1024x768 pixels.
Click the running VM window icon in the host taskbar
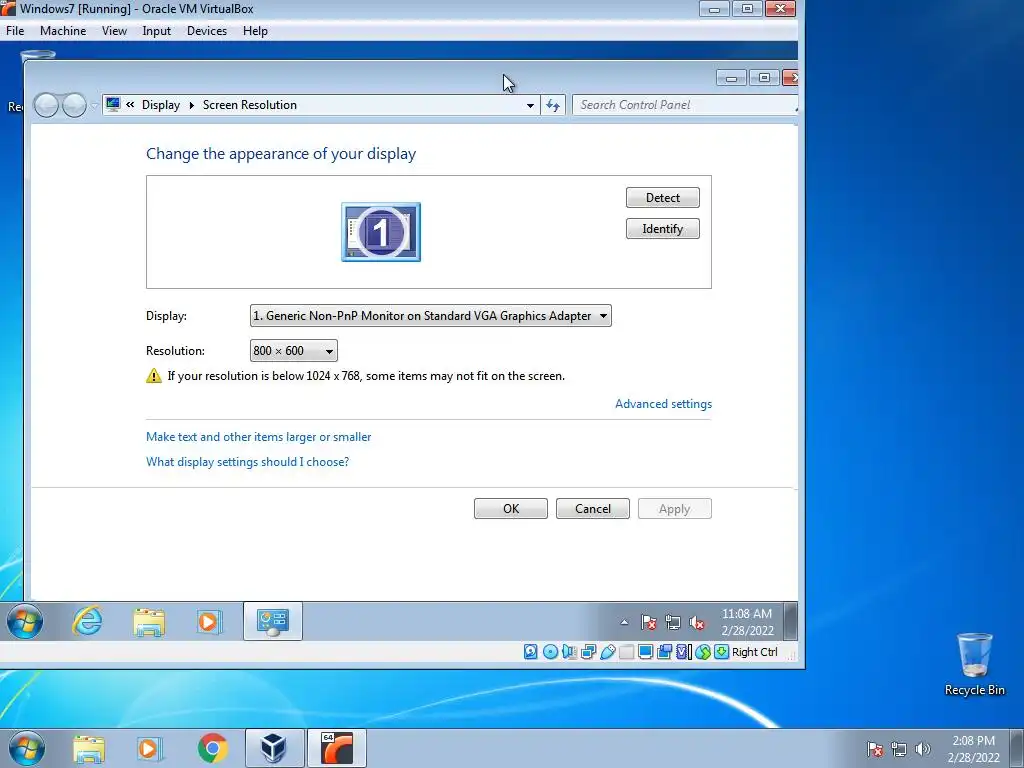[x=336, y=748]
